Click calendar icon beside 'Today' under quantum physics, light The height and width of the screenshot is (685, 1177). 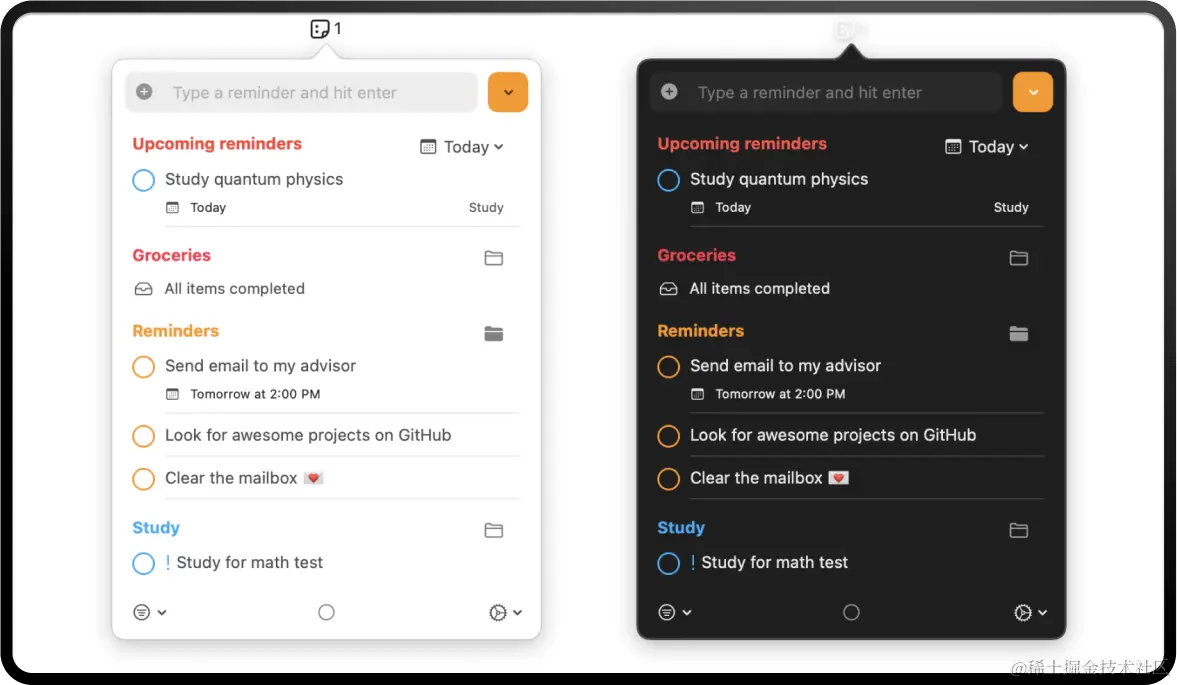click(173, 208)
